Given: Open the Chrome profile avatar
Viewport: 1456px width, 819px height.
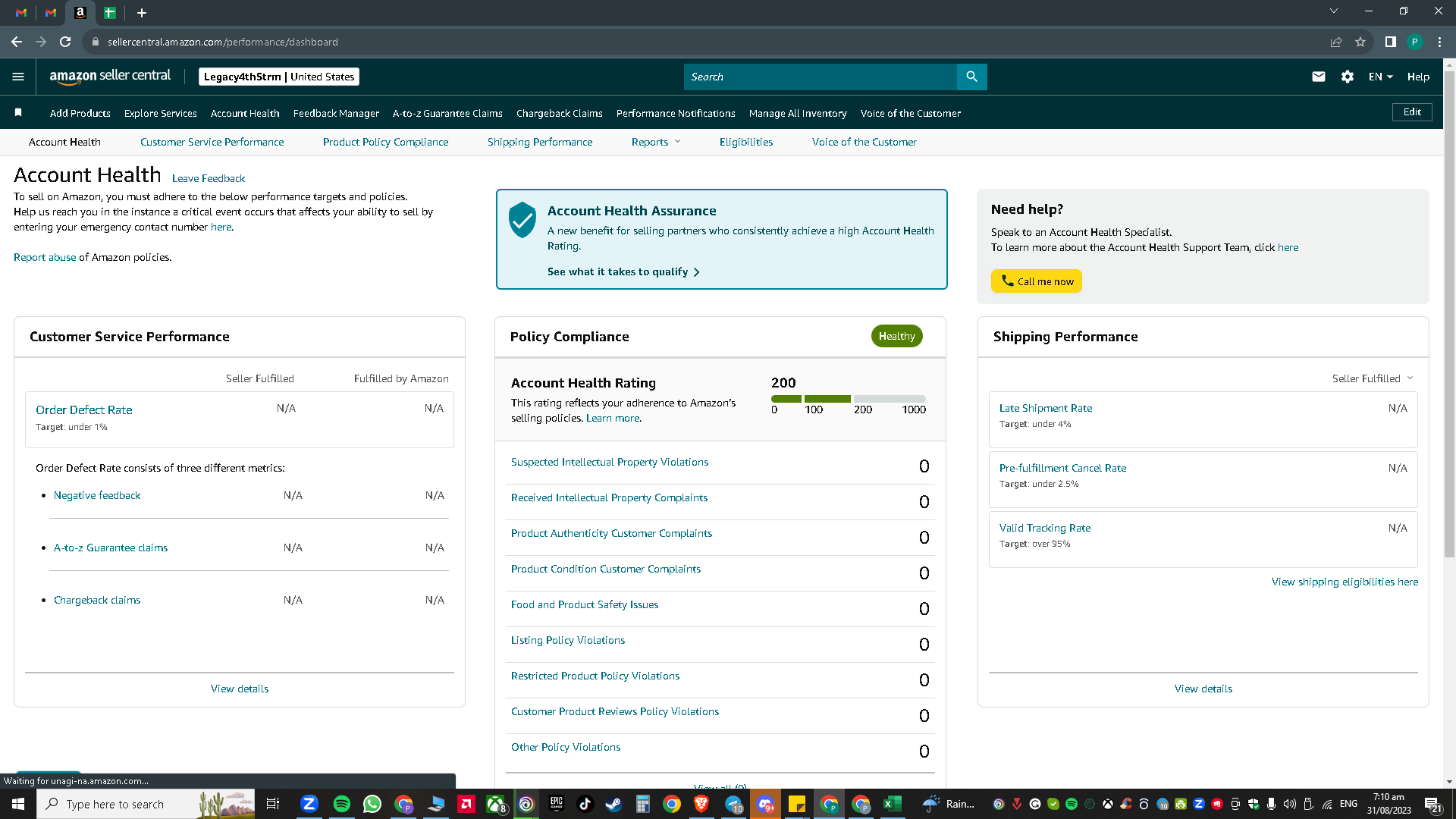Looking at the screenshot, I should coord(1415,42).
